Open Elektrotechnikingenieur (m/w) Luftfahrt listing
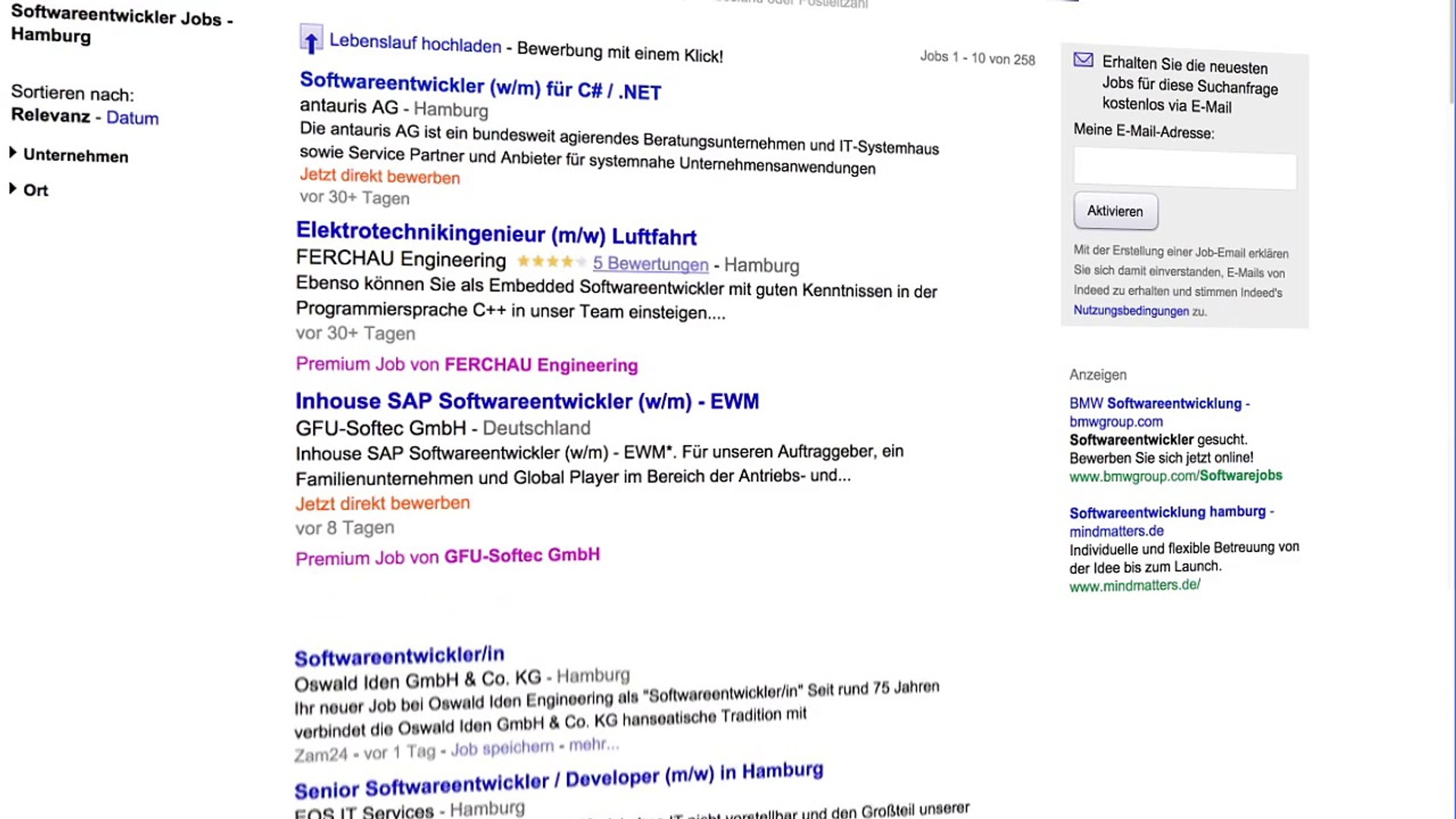This screenshot has width=1456, height=819. [496, 234]
